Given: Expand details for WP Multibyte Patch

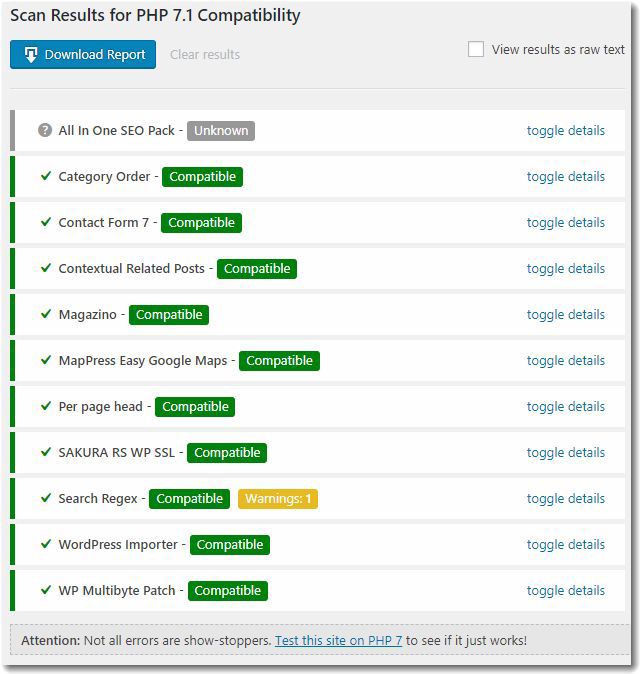Looking at the screenshot, I should pyautogui.click(x=566, y=591).
